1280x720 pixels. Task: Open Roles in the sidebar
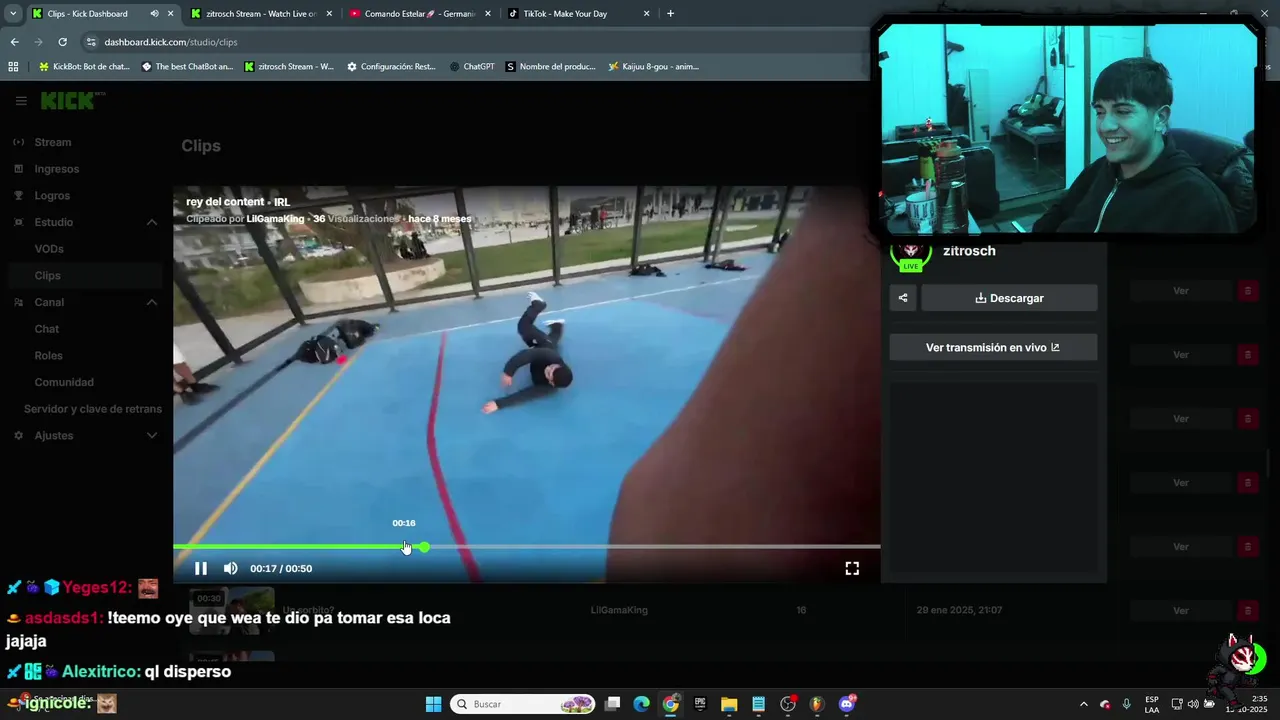tap(48, 355)
